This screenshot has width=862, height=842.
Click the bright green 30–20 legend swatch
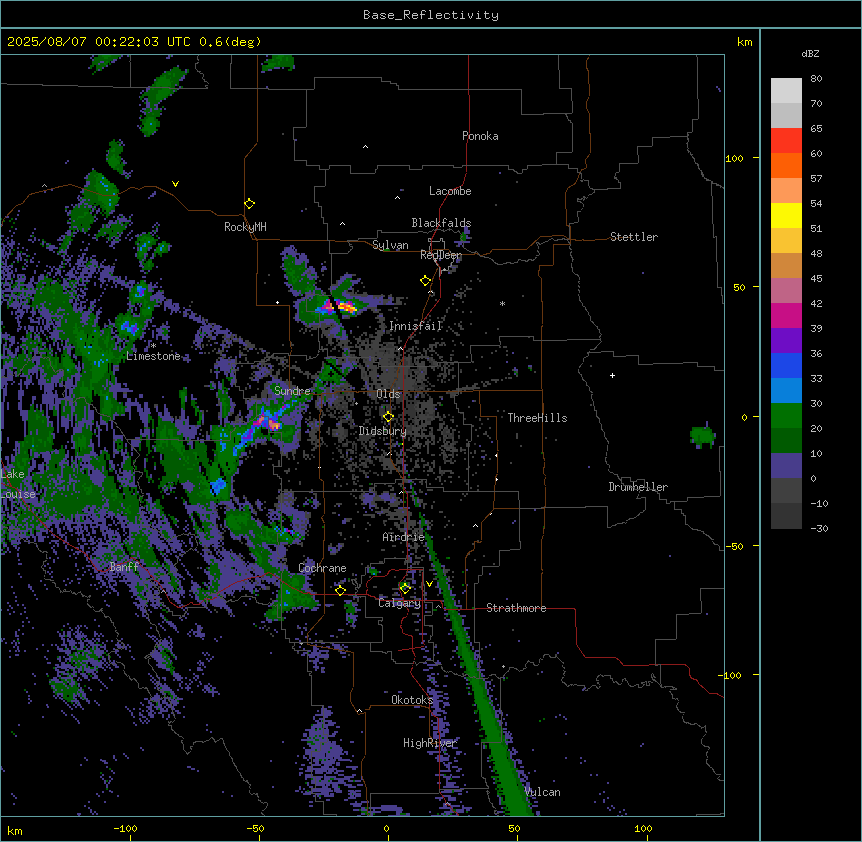point(786,416)
